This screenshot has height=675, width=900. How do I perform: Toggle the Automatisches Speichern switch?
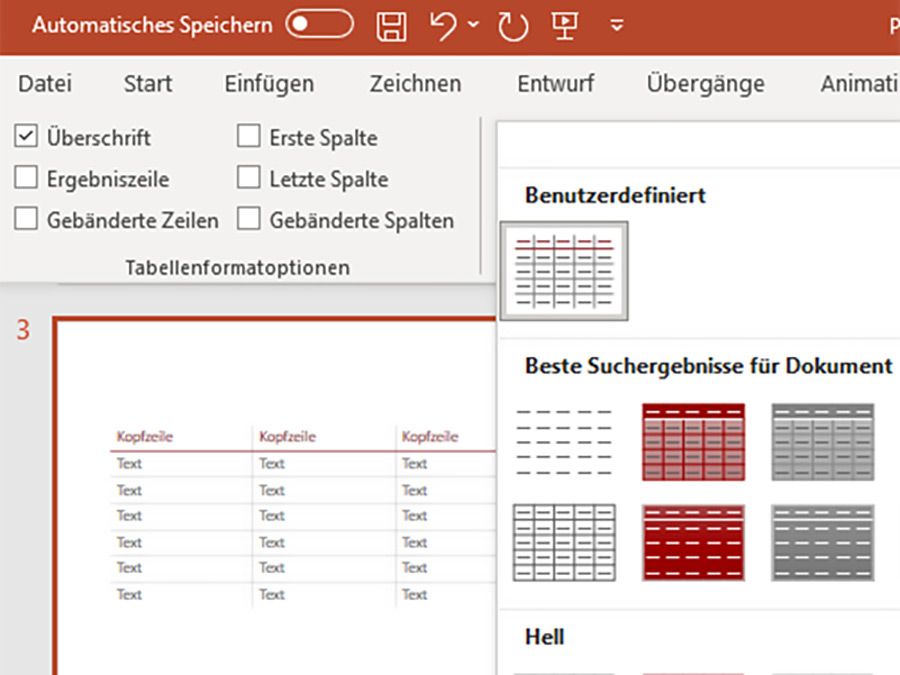(320, 24)
